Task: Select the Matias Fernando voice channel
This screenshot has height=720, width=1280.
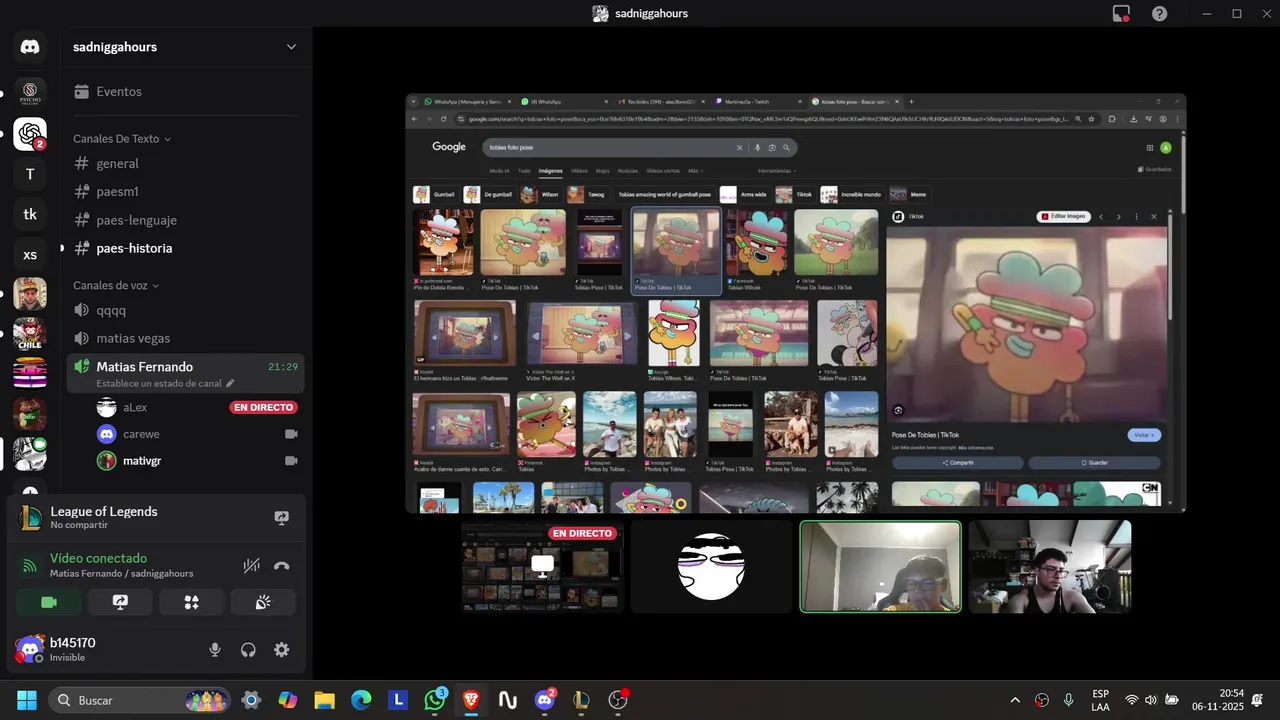Action: coord(186,373)
